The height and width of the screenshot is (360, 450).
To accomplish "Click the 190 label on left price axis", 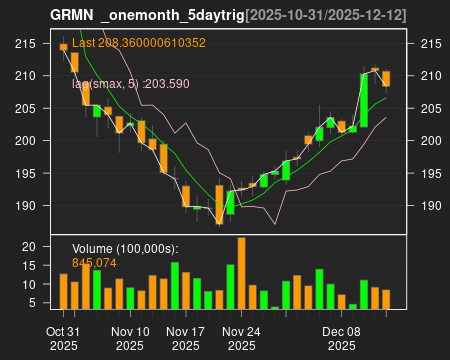I will pos(25,206).
